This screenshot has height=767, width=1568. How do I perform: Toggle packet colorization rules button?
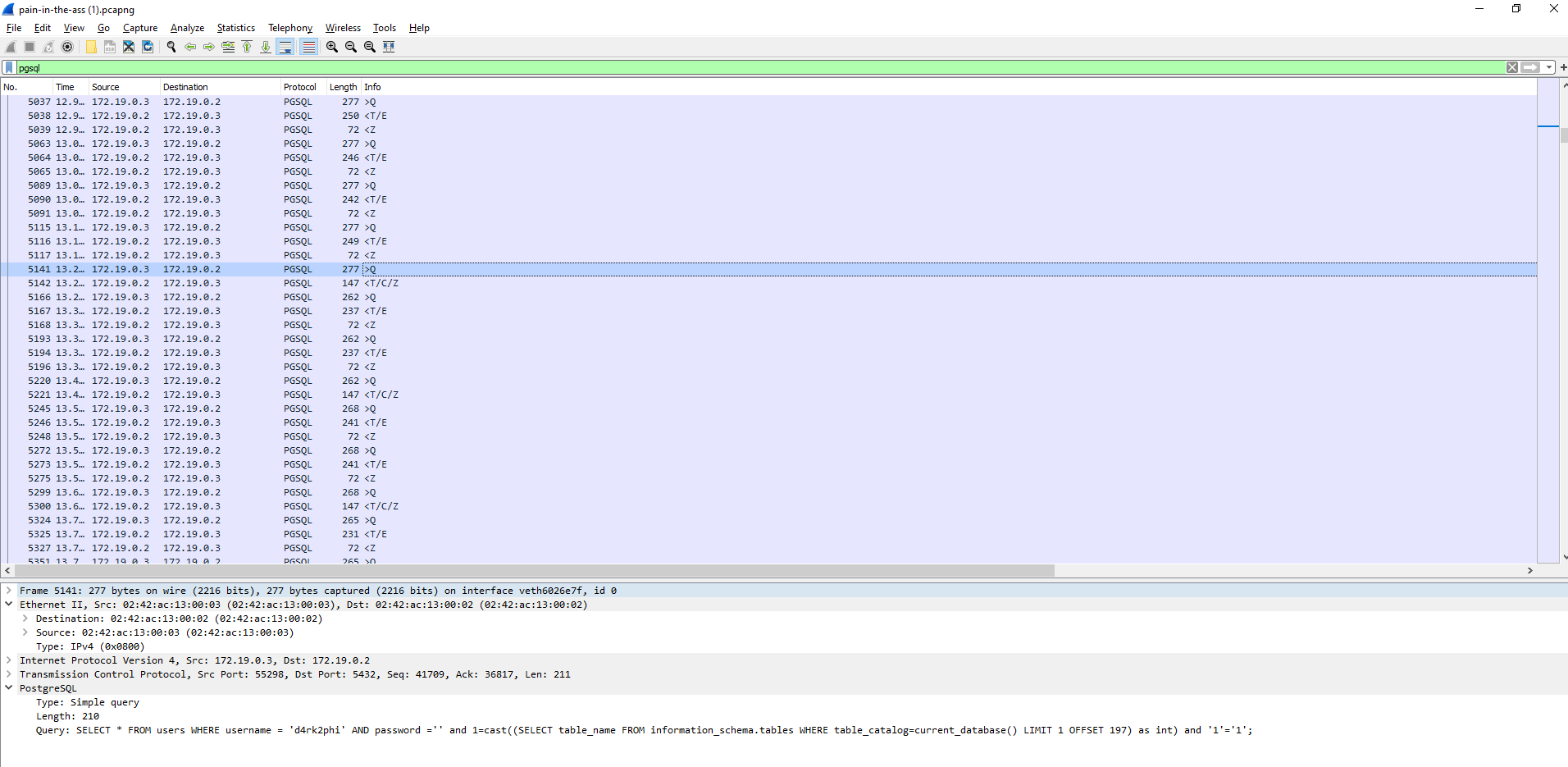308,47
